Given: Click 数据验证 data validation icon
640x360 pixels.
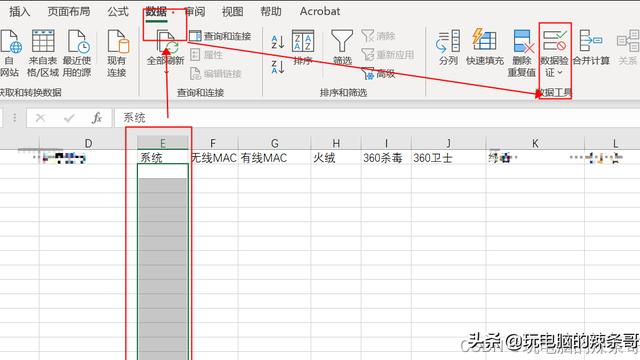Looking at the screenshot, I should (554, 42).
